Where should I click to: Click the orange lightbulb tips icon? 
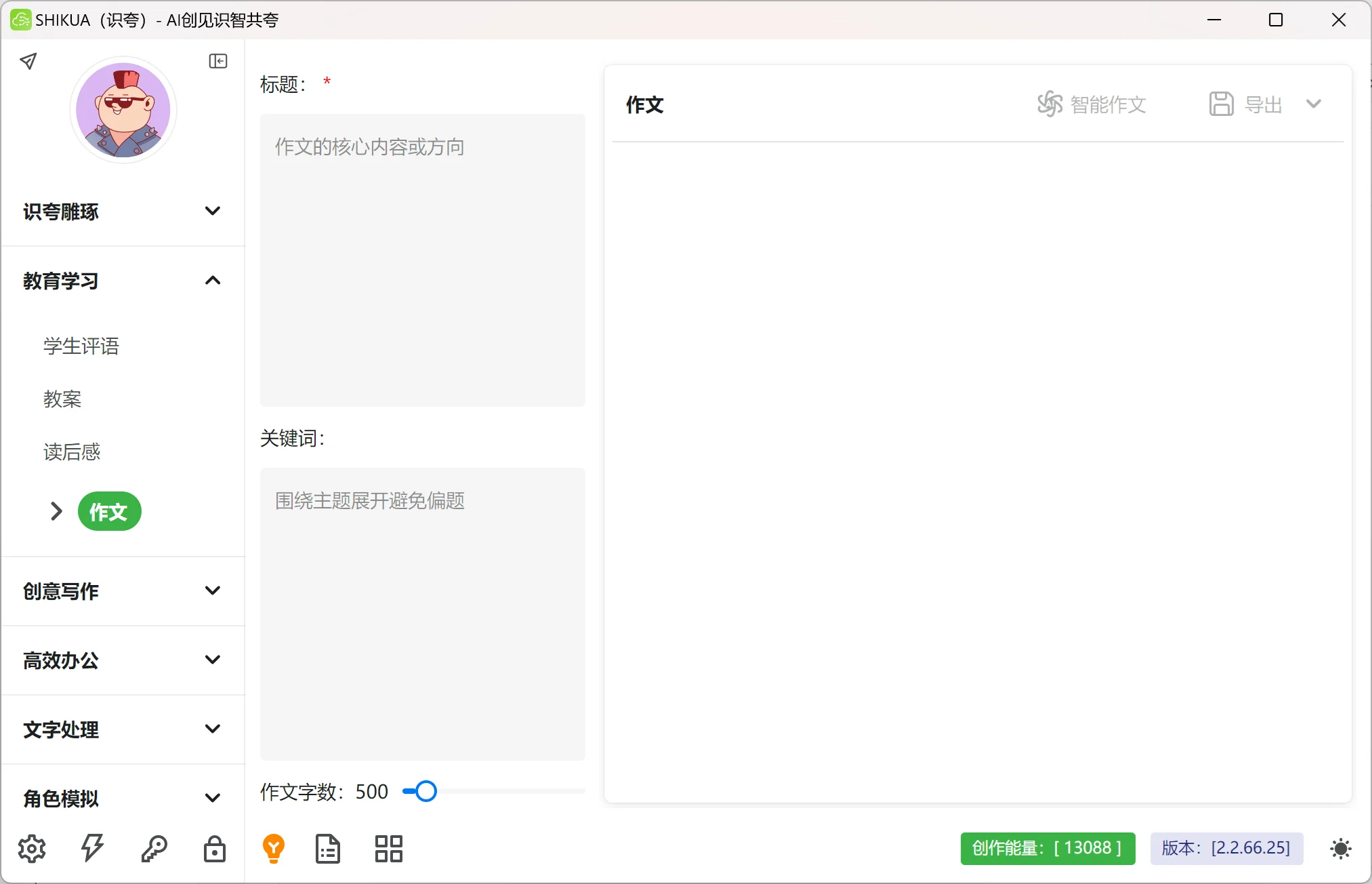[x=274, y=849]
